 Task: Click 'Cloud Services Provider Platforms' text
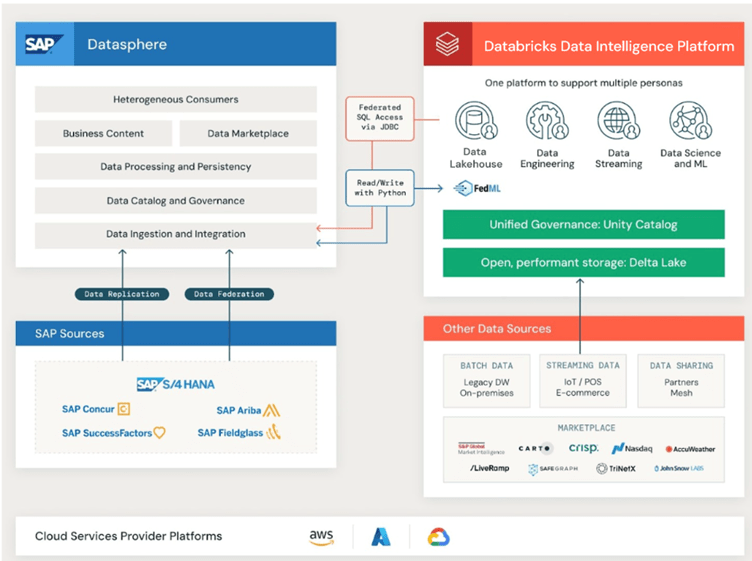[129, 536]
